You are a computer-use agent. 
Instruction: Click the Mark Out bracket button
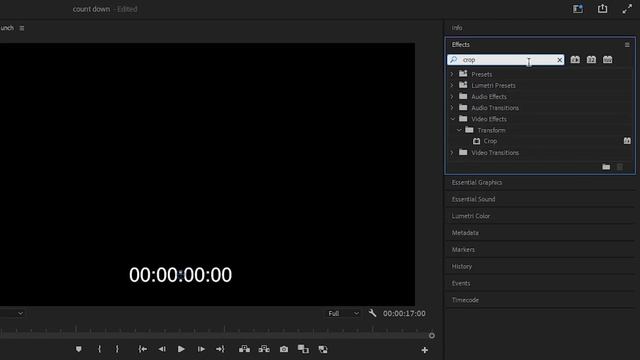pyautogui.click(x=117, y=349)
